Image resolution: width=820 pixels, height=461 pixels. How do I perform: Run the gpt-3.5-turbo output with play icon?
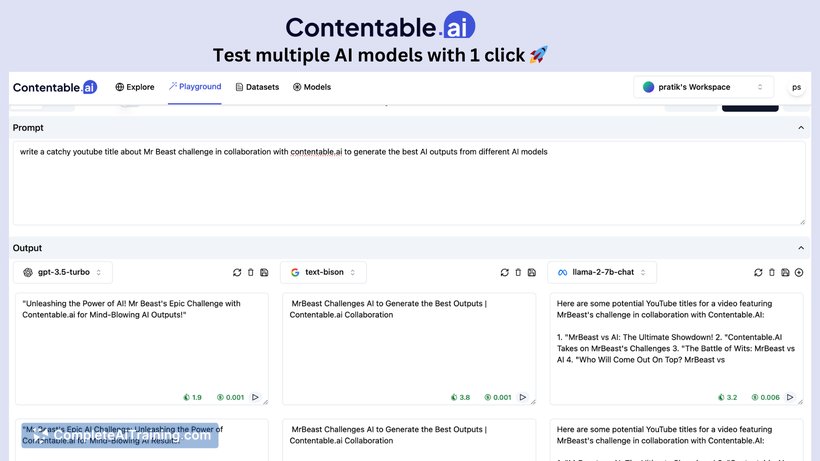[255, 397]
